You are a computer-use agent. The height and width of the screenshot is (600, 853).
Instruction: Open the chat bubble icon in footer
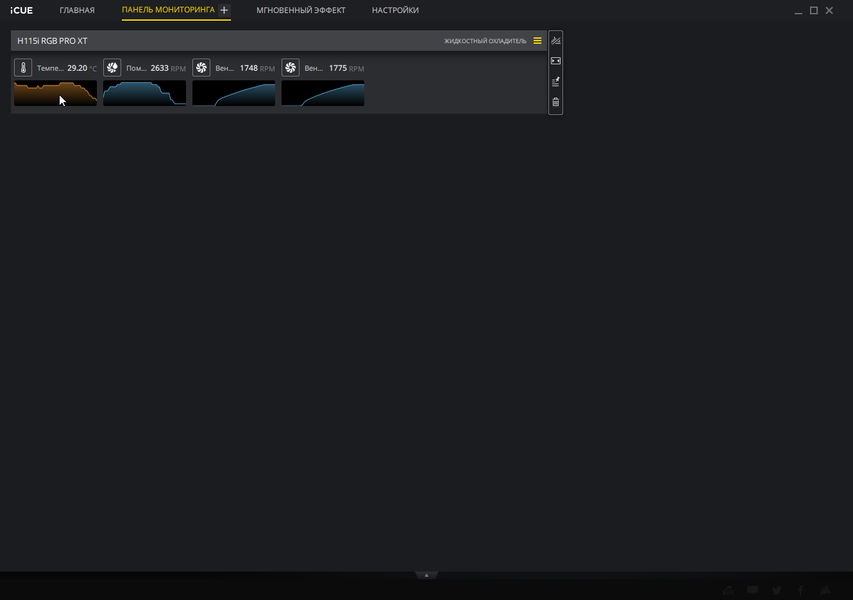(x=753, y=590)
